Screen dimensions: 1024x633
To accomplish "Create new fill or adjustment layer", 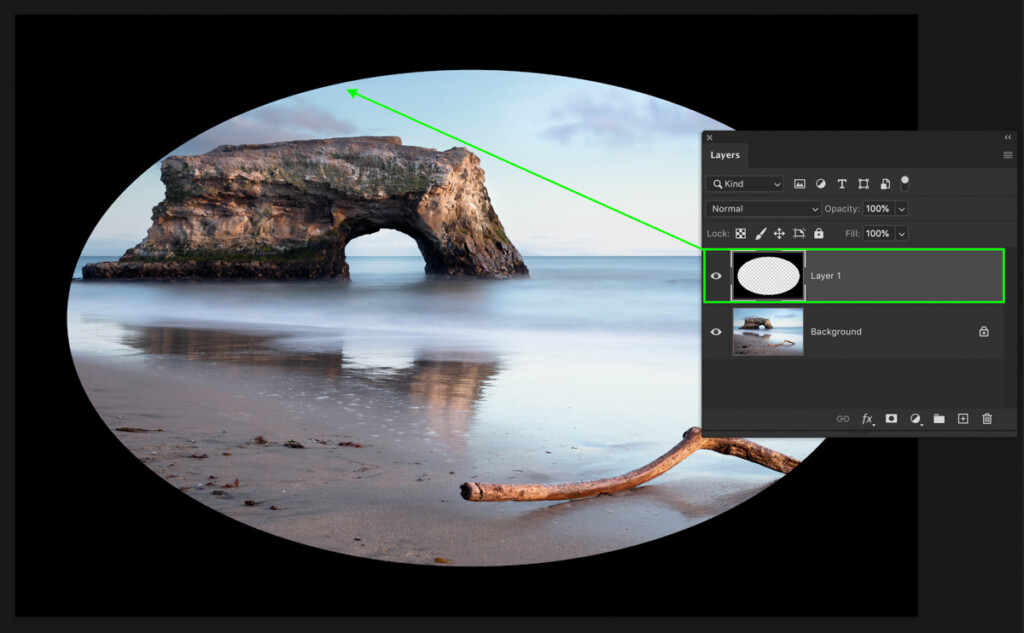I will (916, 419).
